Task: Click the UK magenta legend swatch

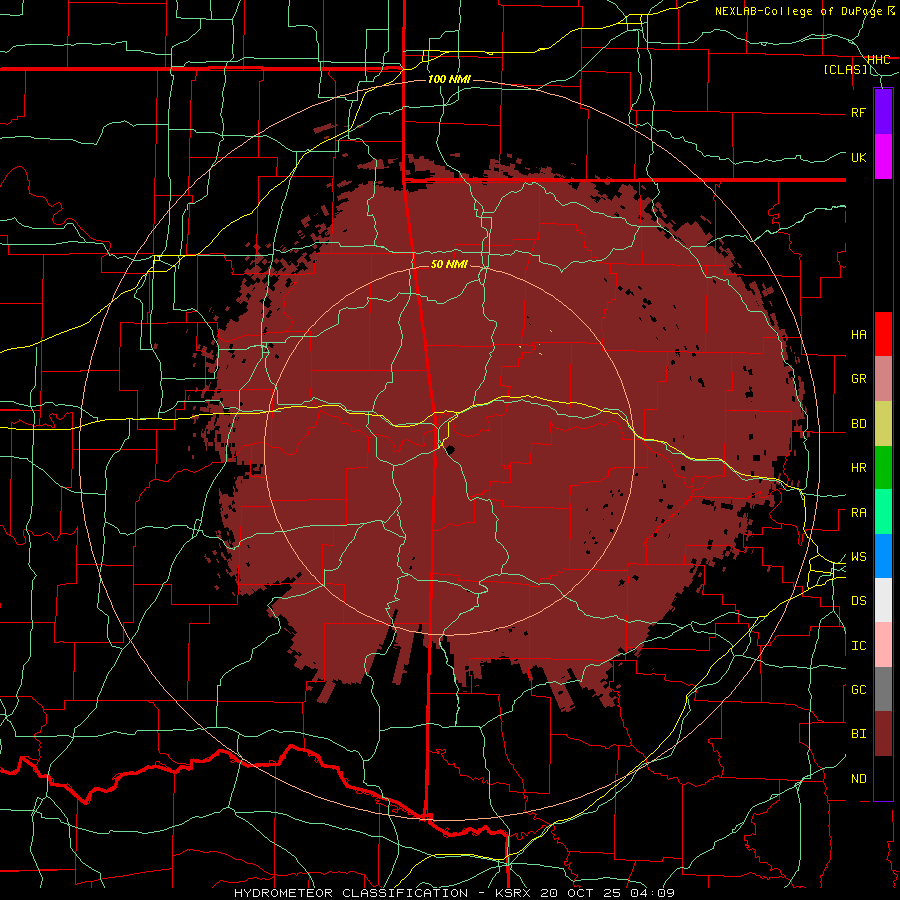Action: (x=883, y=157)
